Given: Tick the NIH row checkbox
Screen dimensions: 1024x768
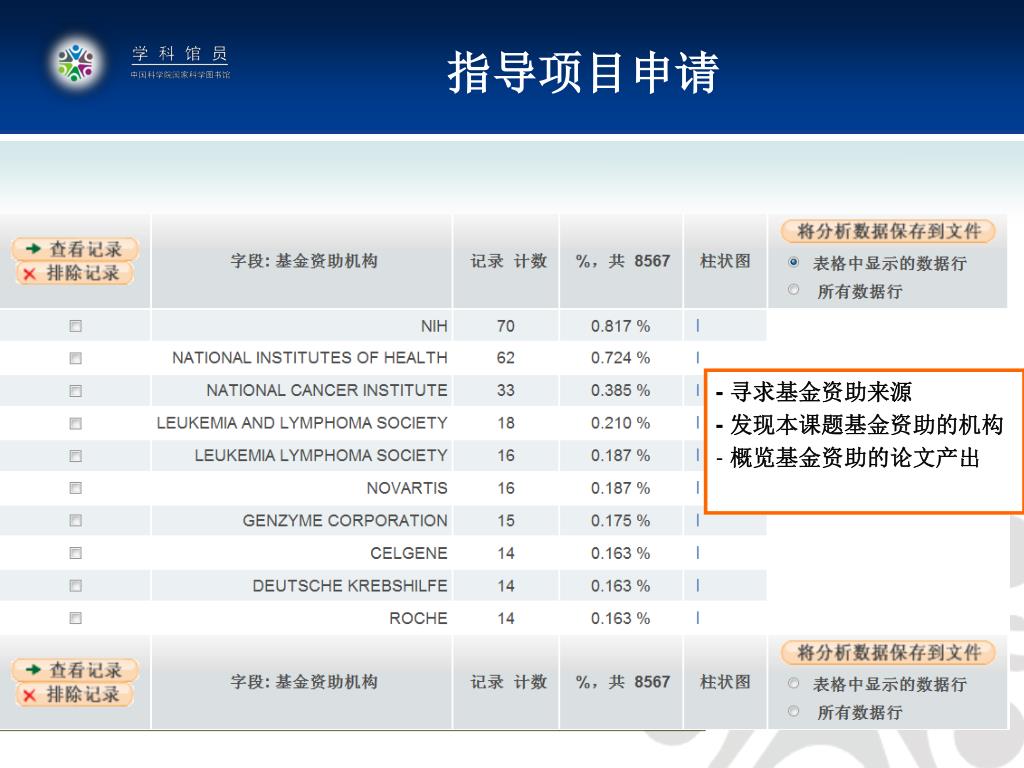Looking at the screenshot, I should click(76, 326).
